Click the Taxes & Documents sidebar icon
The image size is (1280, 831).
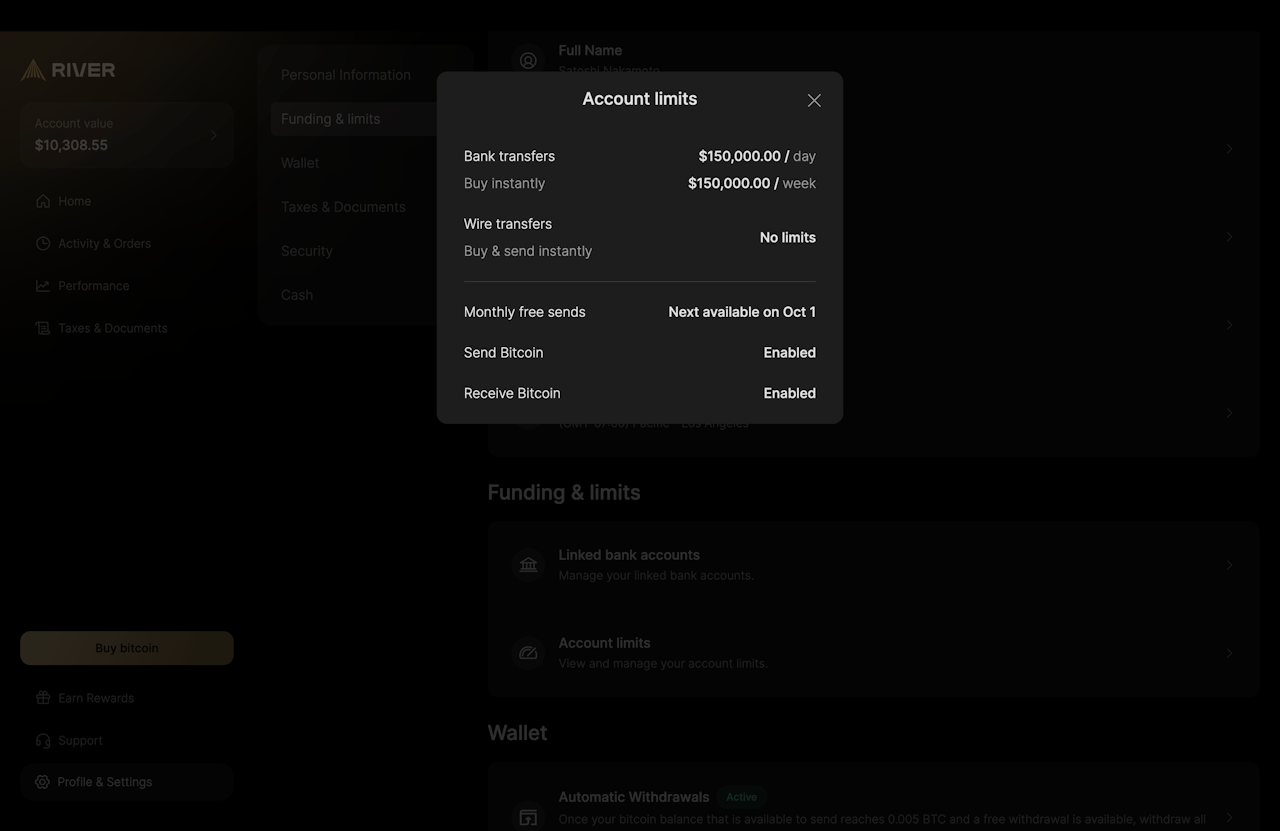pyautogui.click(x=43, y=328)
